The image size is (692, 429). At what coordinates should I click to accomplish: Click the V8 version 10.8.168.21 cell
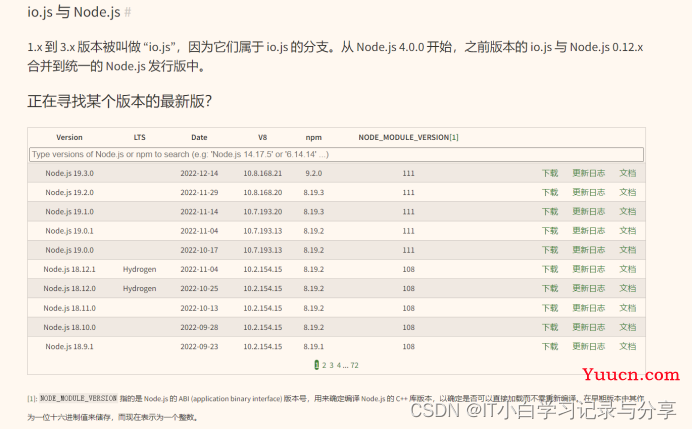[x=263, y=173]
